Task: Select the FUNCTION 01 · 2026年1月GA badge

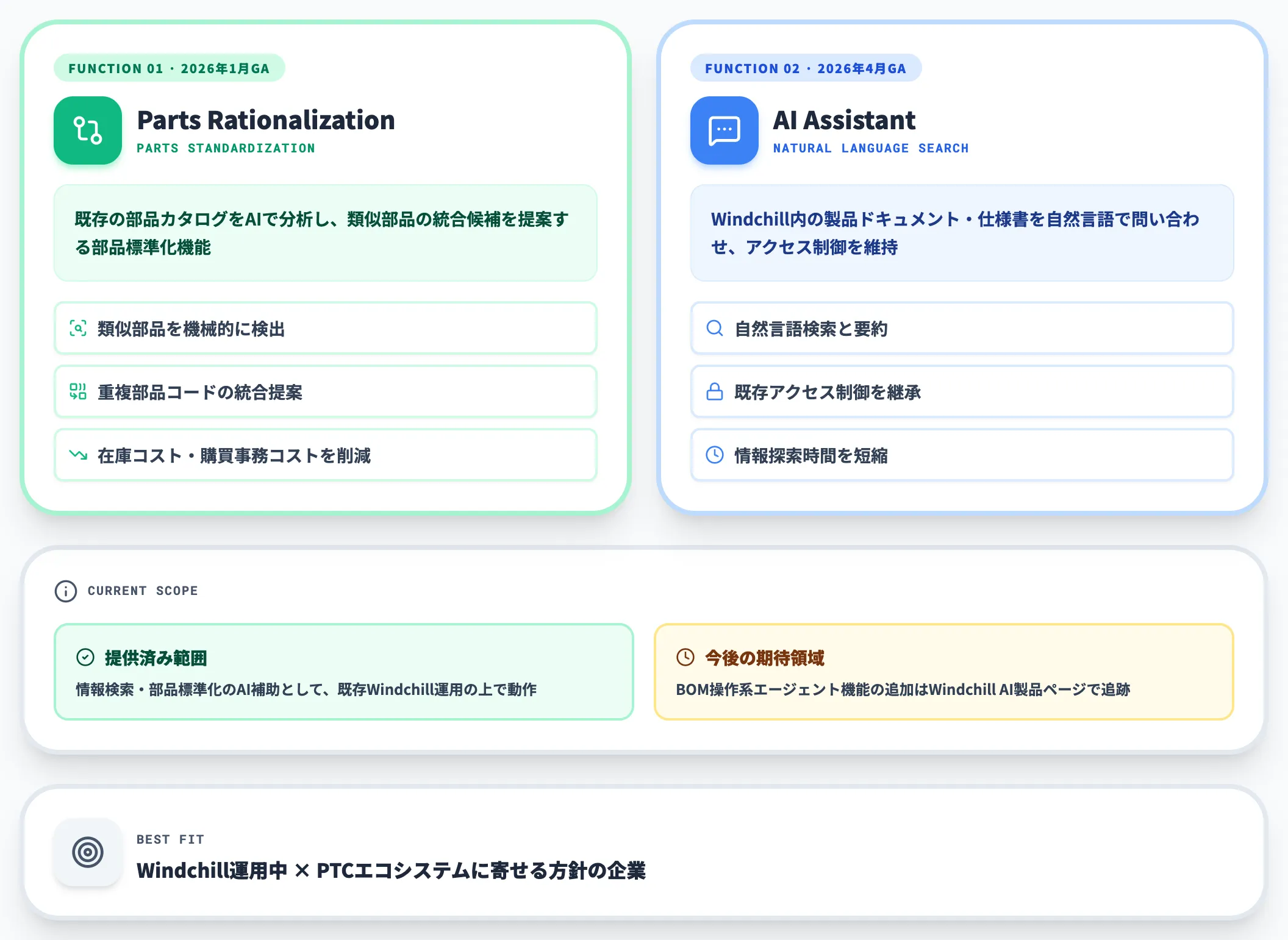Action: 169,68
